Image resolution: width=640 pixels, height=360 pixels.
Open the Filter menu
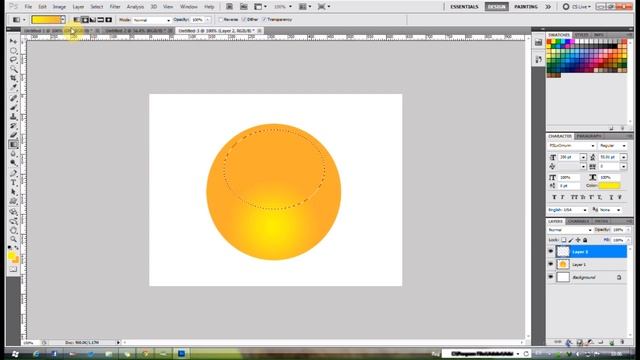(115, 7)
